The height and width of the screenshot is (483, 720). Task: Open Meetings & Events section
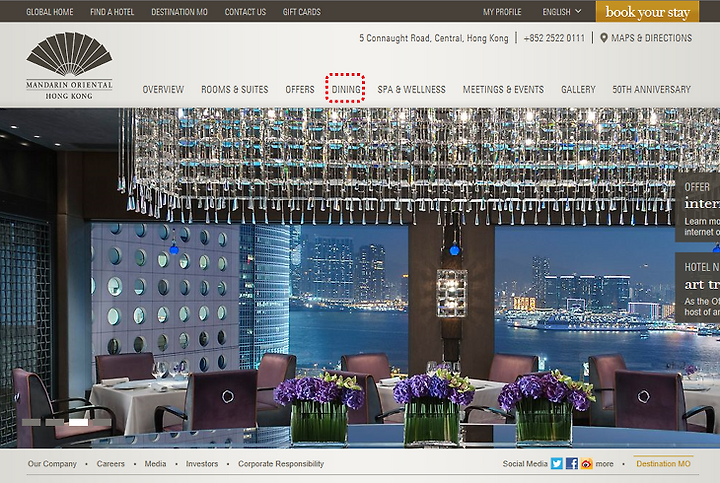503,89
